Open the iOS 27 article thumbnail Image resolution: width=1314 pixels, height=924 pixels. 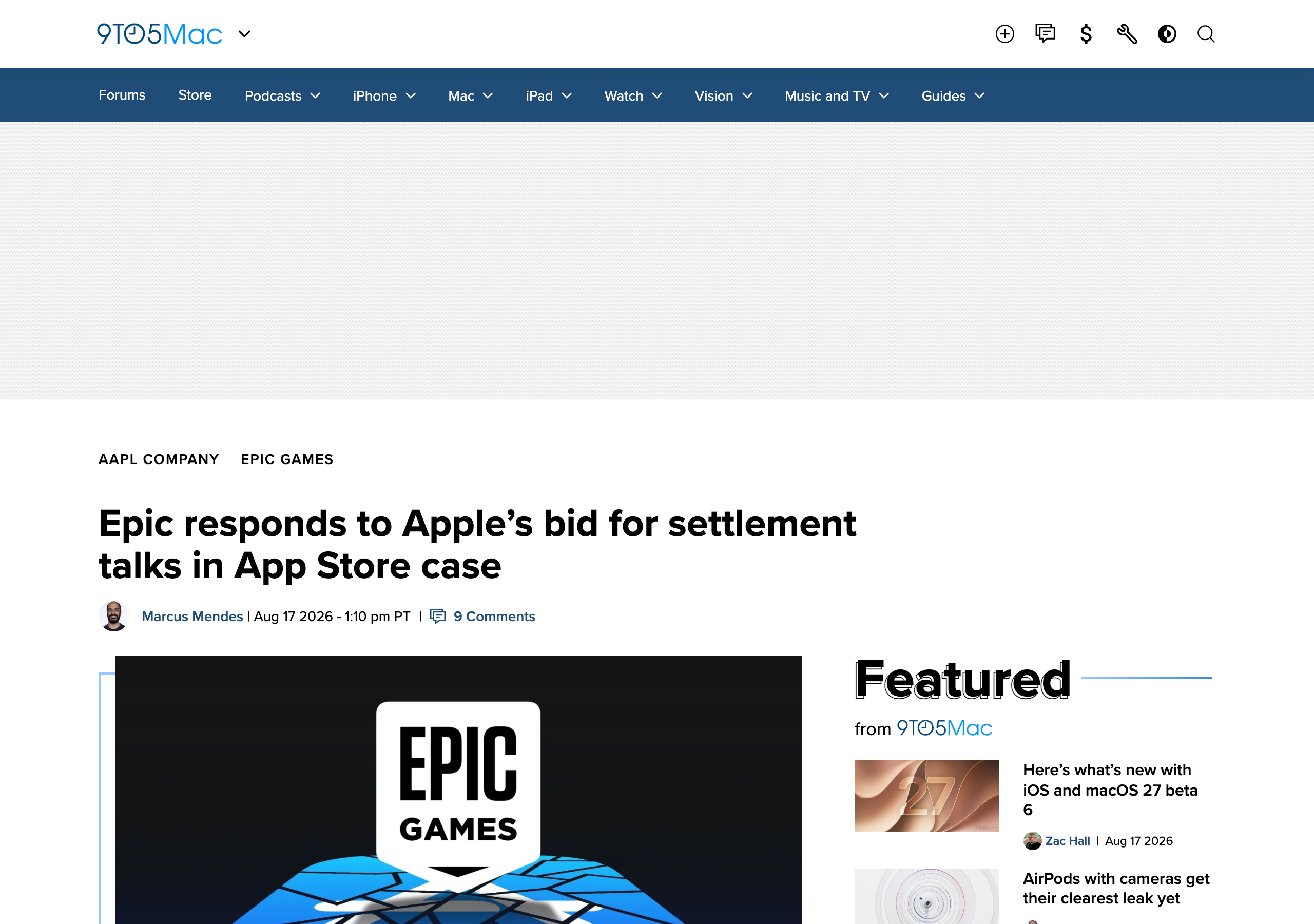tap(926, 795)
